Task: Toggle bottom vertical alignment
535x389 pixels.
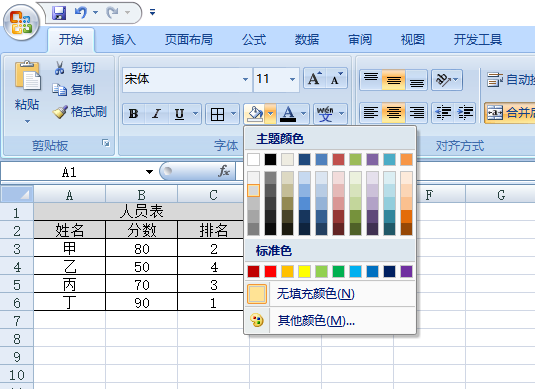Action: (417, 80)
